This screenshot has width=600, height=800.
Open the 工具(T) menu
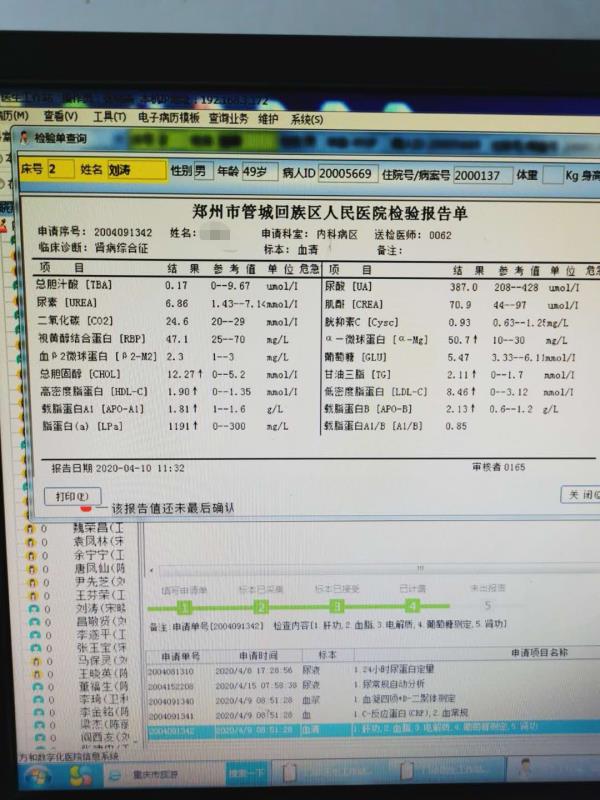coord(108,117)
